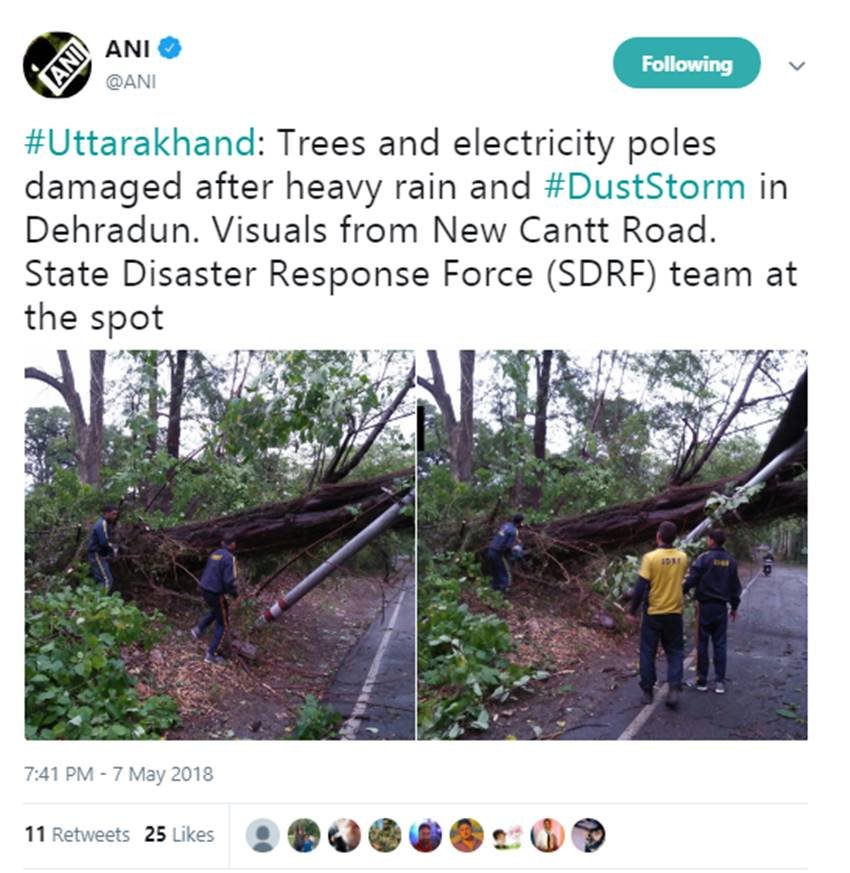View the 25 Likes list
This screenshot has width=850, height=873.
[x=179, y=834]
